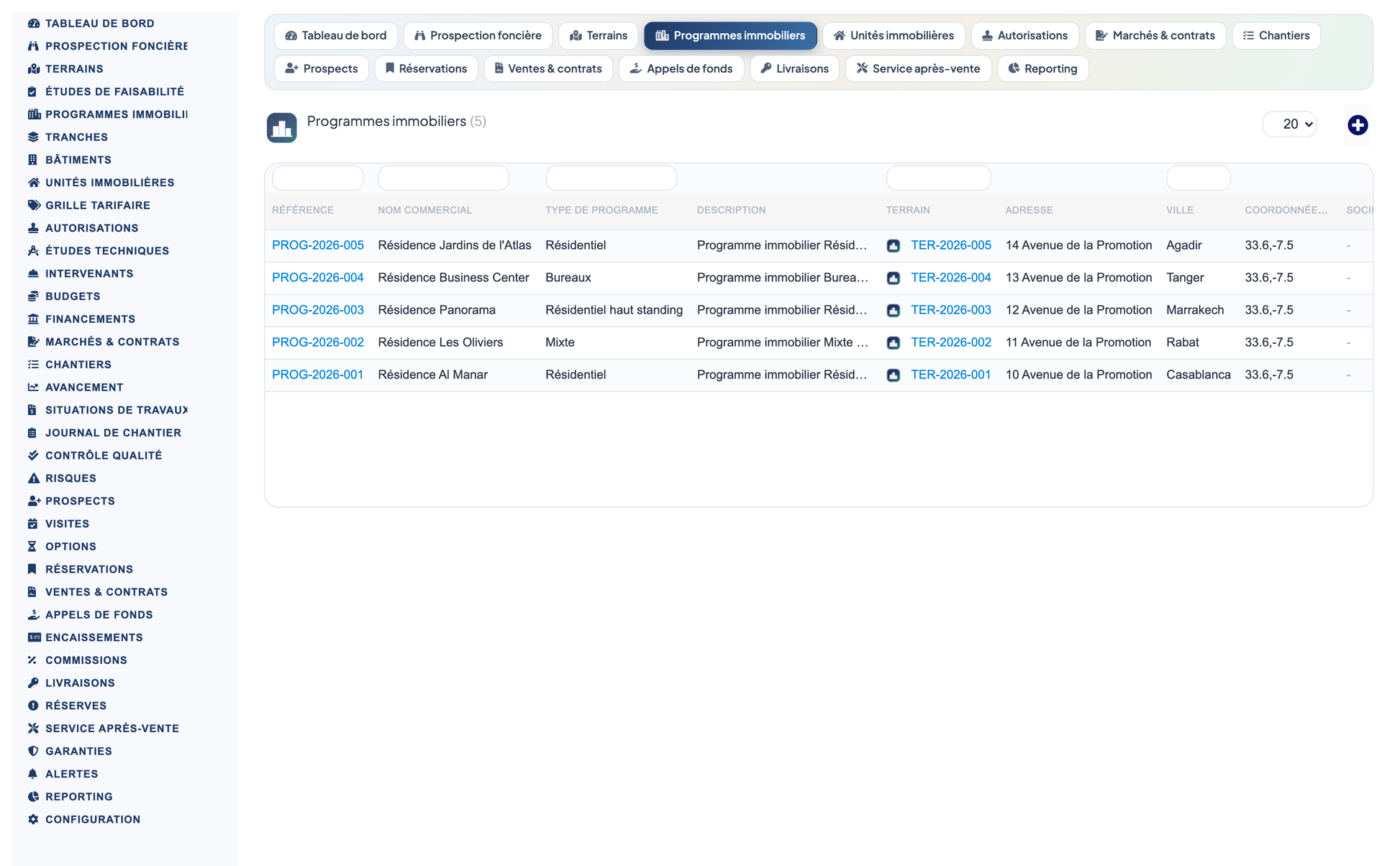Go to the Chantiers tab

[x=1276, y=35]
